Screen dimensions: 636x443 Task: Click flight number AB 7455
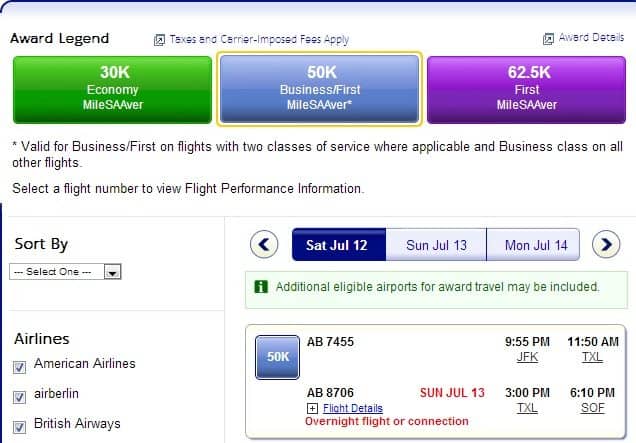(x=330, y=342)
